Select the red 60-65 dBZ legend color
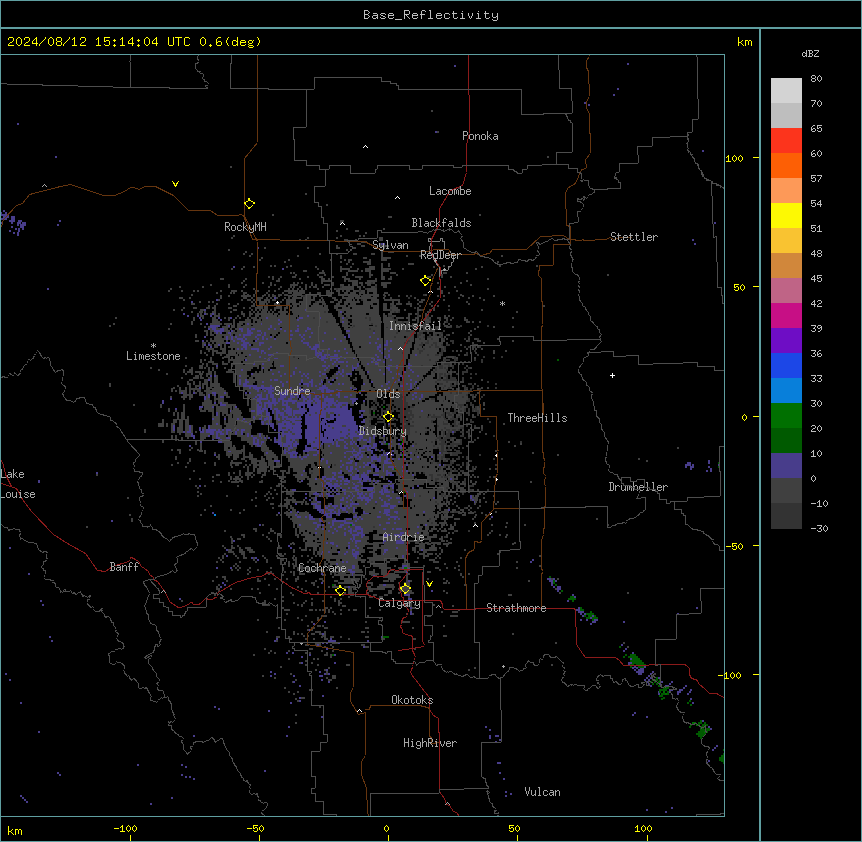Image resolution: width=862 pixels, height=842 pixels. [x=786, y=141]
